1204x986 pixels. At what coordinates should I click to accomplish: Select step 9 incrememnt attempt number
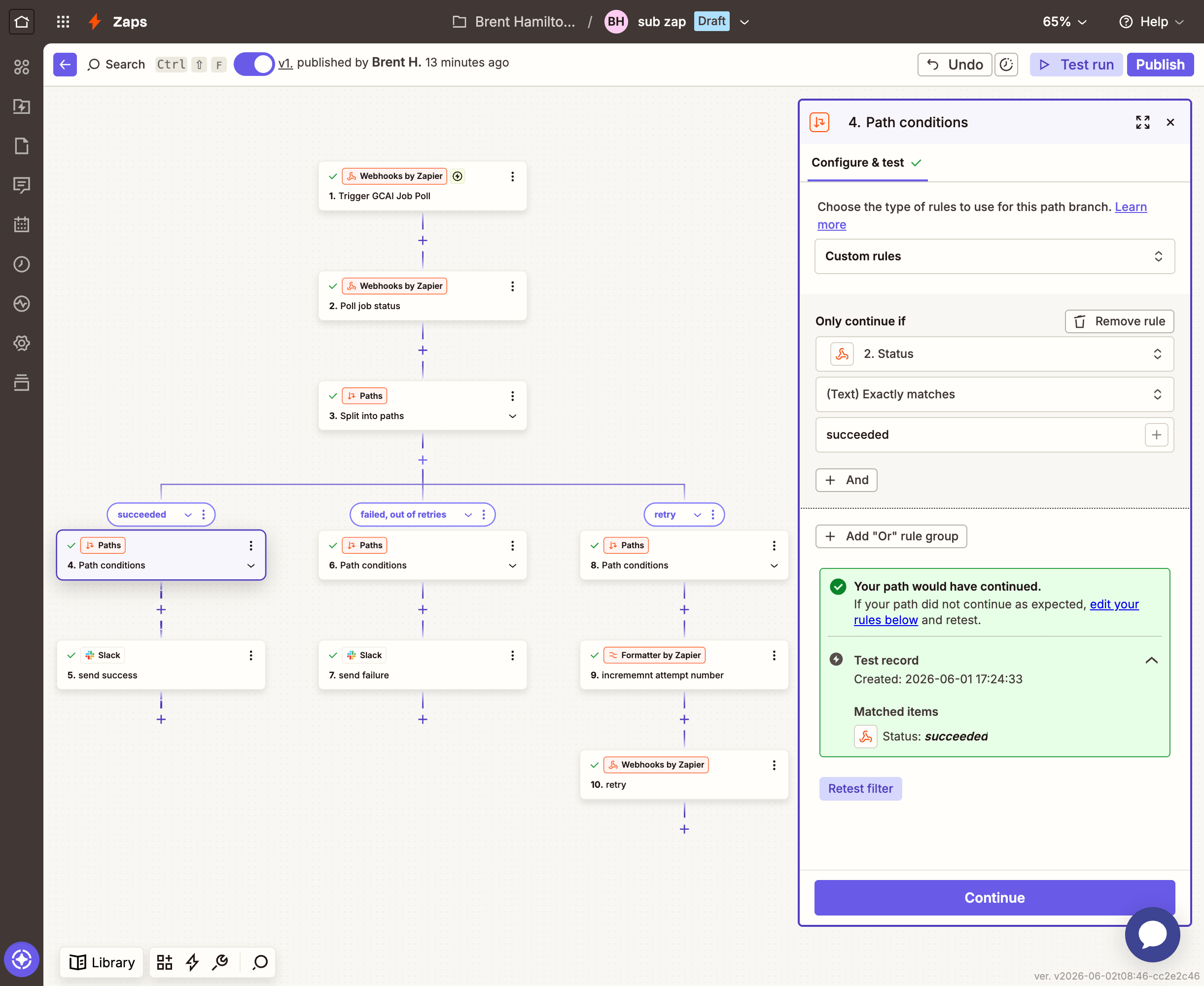point(684,665)
